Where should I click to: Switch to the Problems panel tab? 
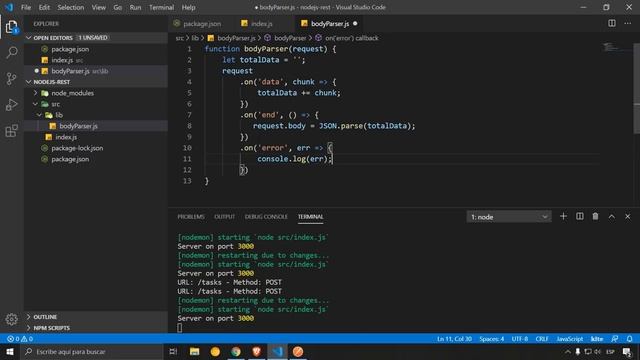[x=191, y=217]
